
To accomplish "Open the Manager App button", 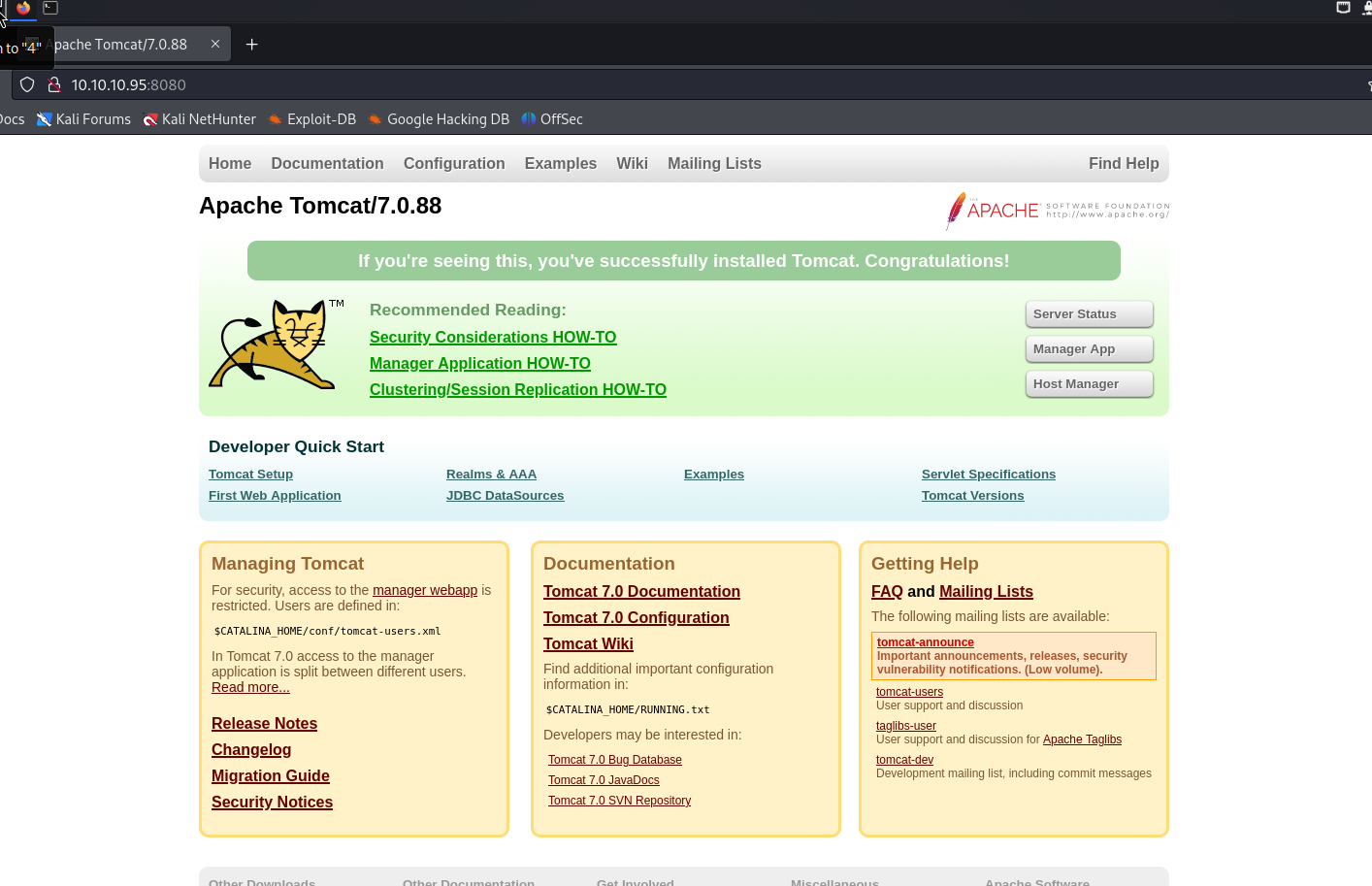I will 1089,349.
